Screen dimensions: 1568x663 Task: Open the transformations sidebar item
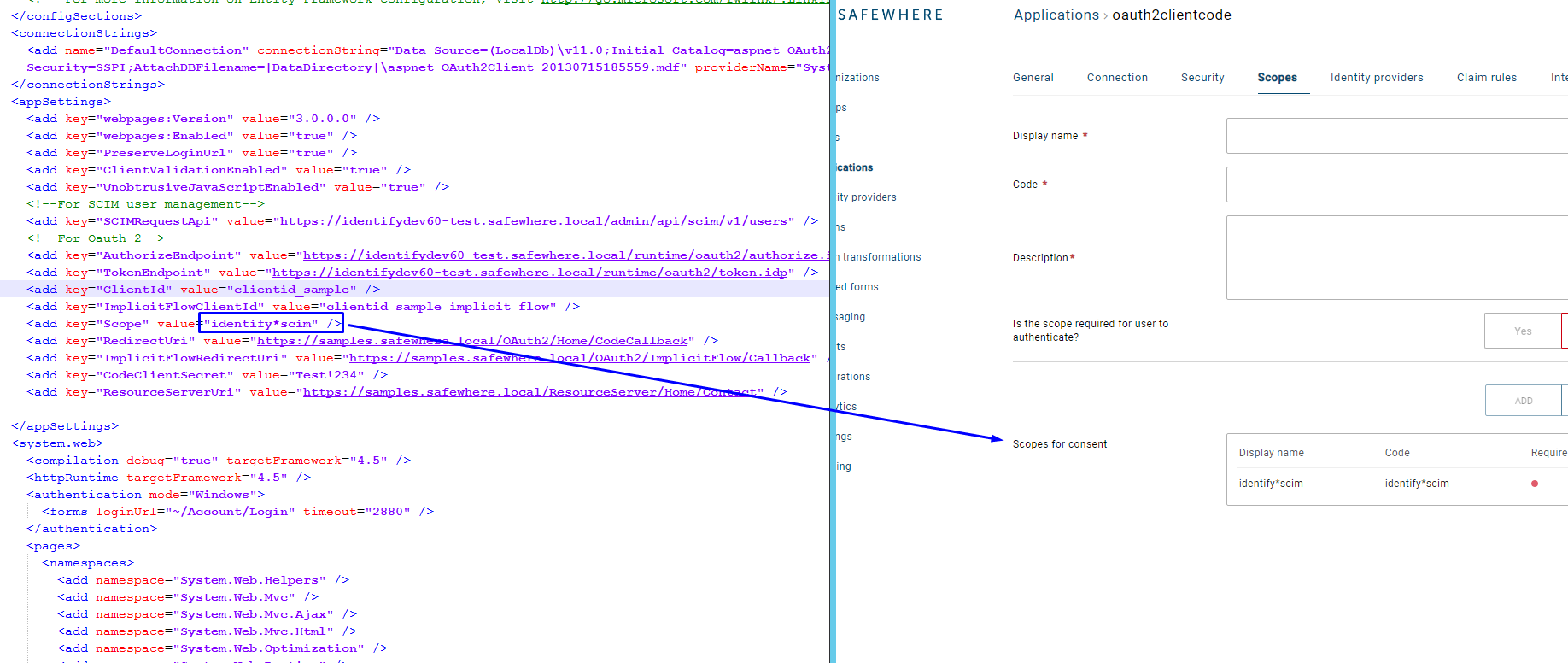(879, 257)
